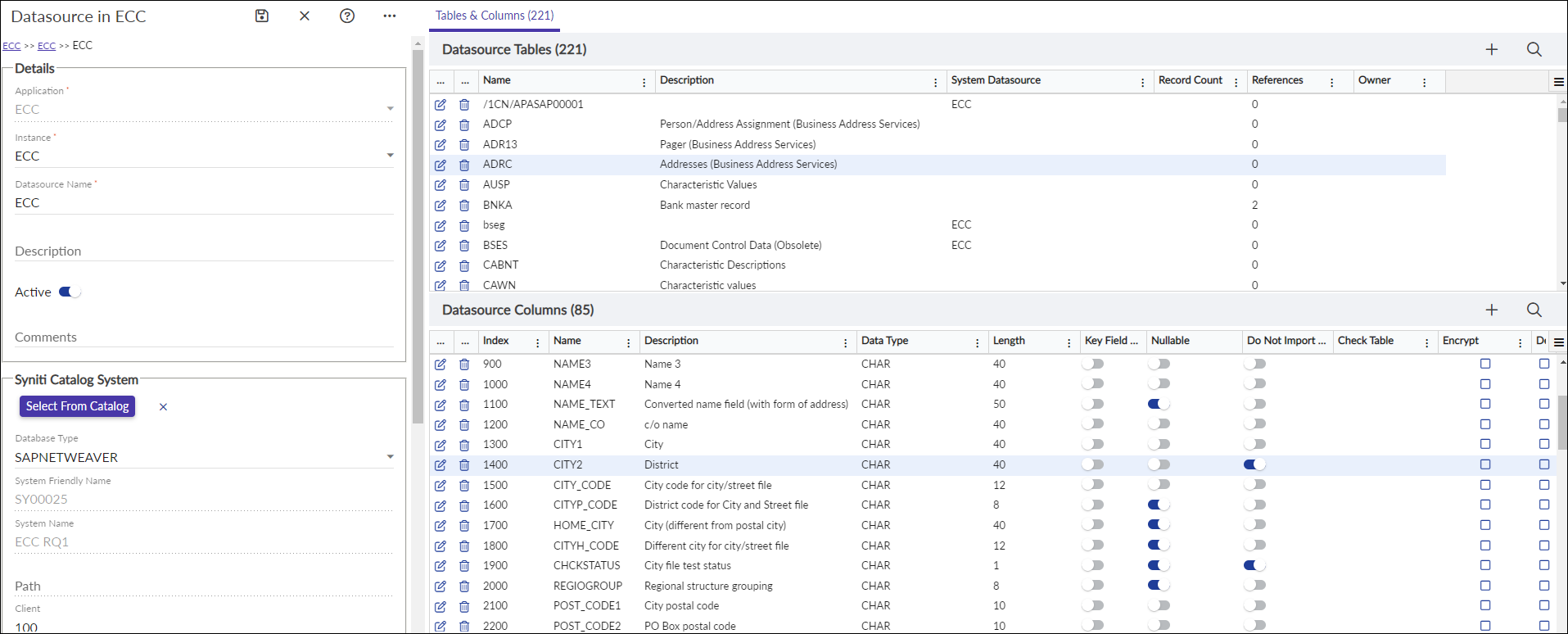1568x634 pixels.
Task: Add a new Datasource Column
Action: pyautogui.click(x=1492, y=310)
